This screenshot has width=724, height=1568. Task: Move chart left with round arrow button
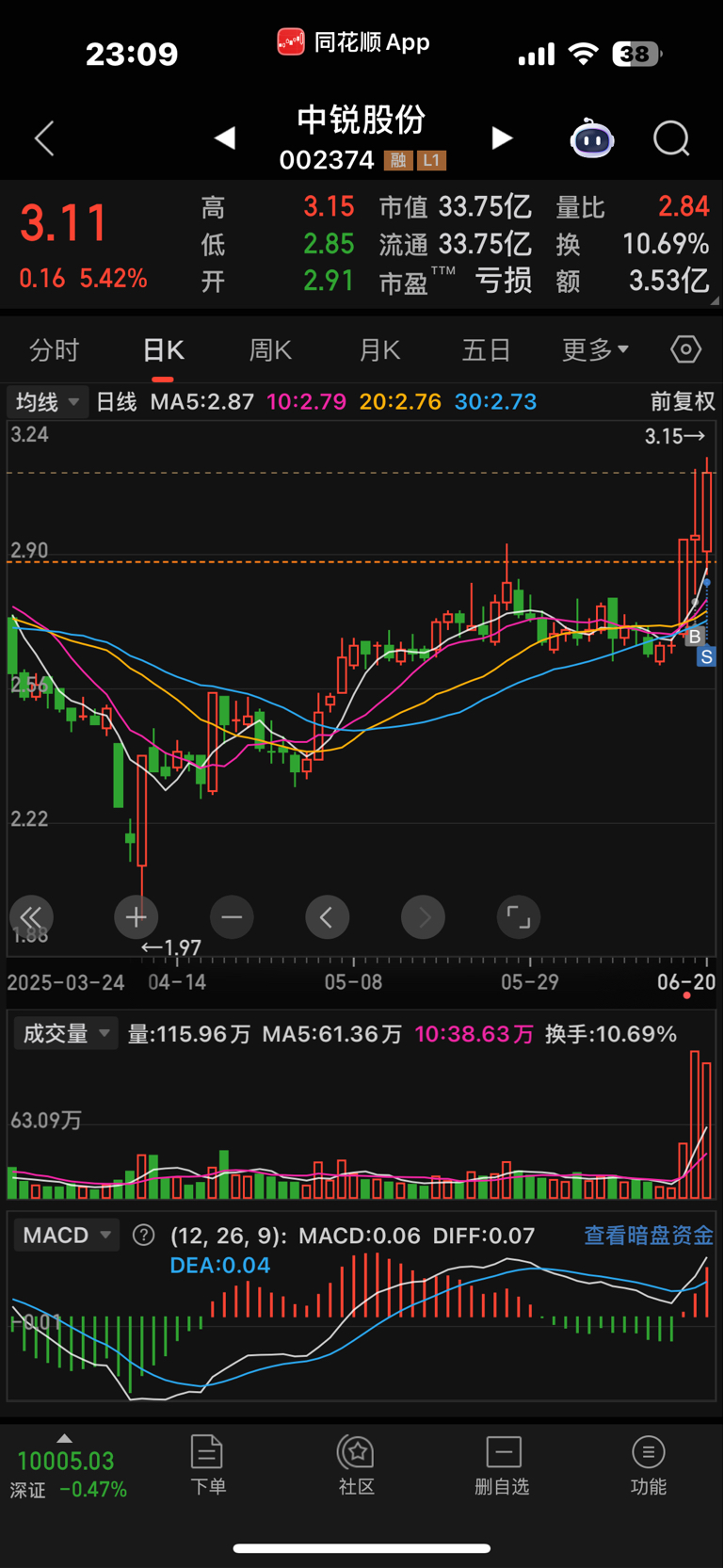point(327,917)
